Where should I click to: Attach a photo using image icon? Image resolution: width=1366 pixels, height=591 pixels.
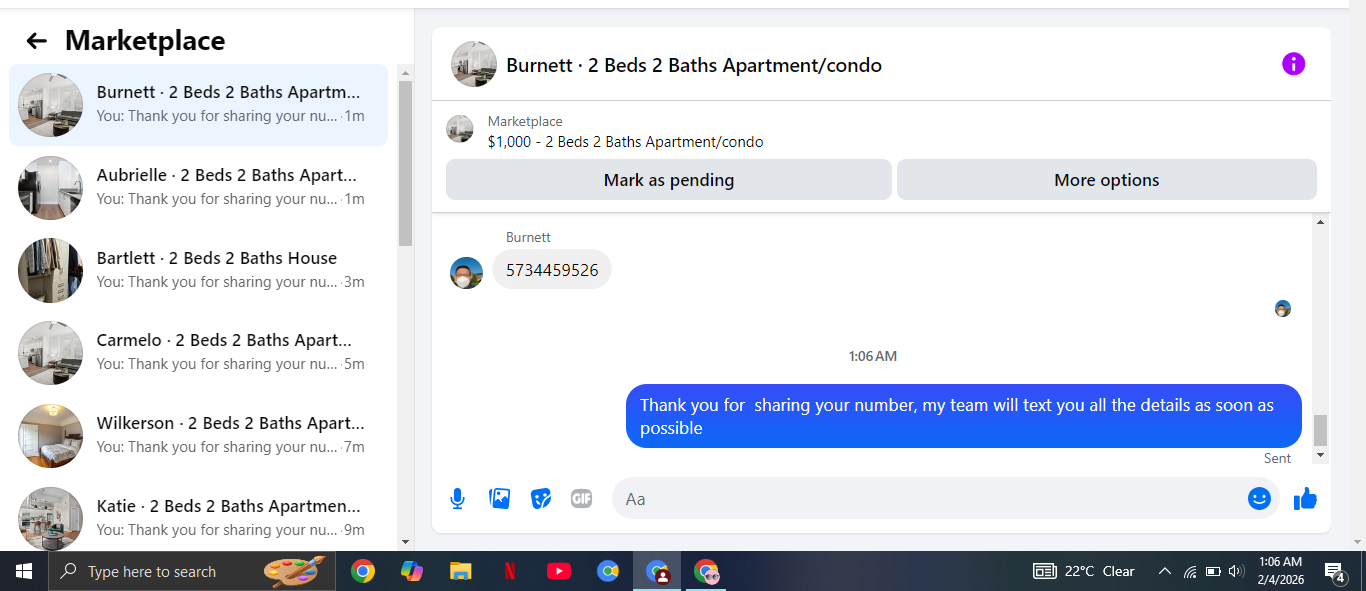pyautogui.click(x=499, y=498)
